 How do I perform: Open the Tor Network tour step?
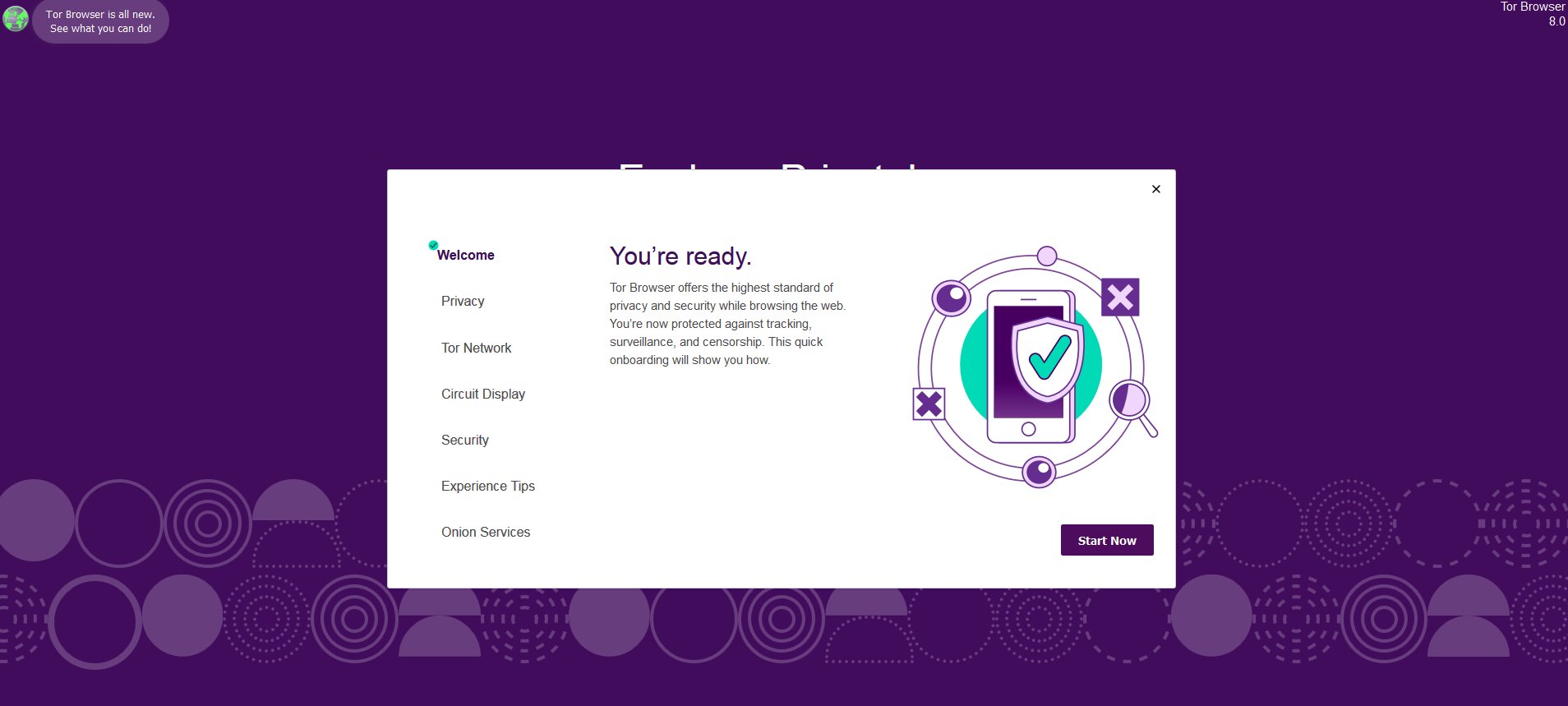pos(476,348)
